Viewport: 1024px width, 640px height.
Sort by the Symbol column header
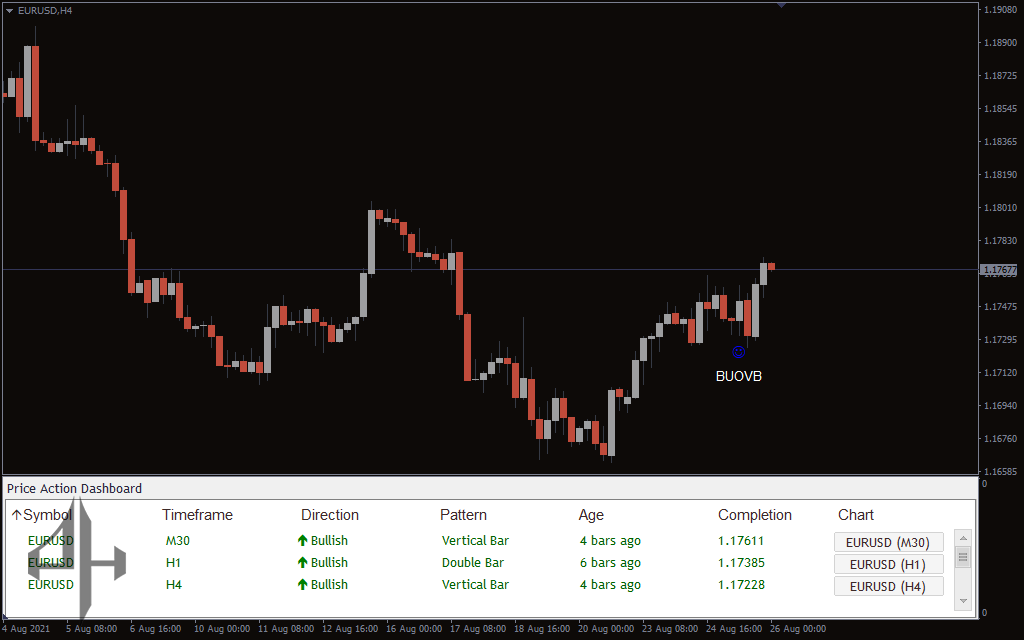click(x=42, y=515)
